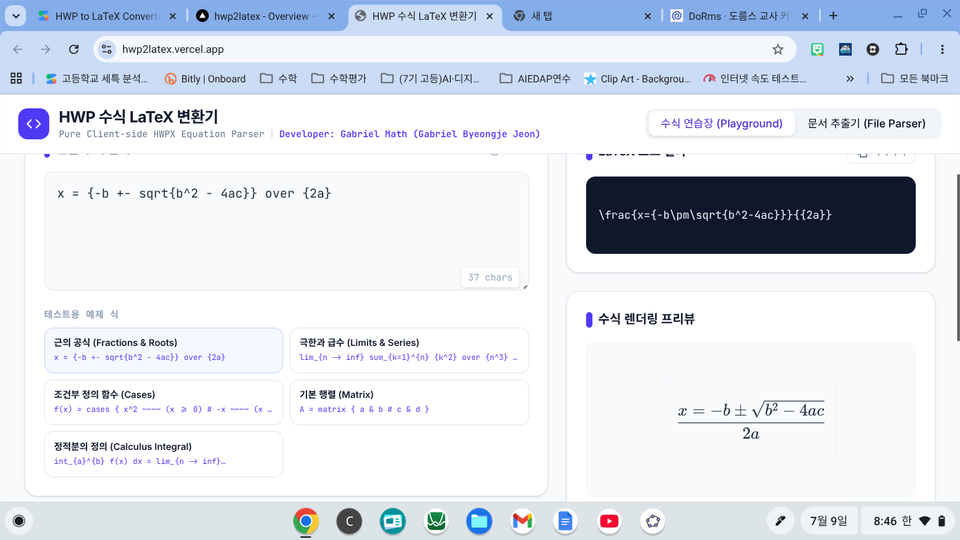Close the hwp2latex Overview tab
The image size is (960, 540).
(331, 17)
